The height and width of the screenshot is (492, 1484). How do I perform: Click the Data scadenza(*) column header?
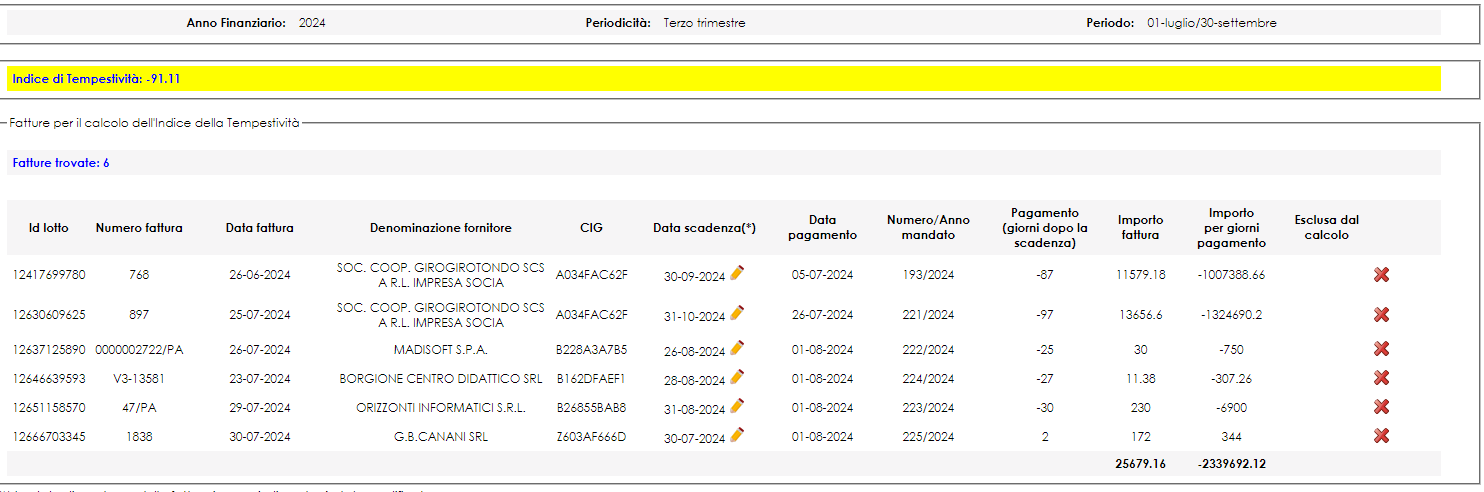(704, 228)
